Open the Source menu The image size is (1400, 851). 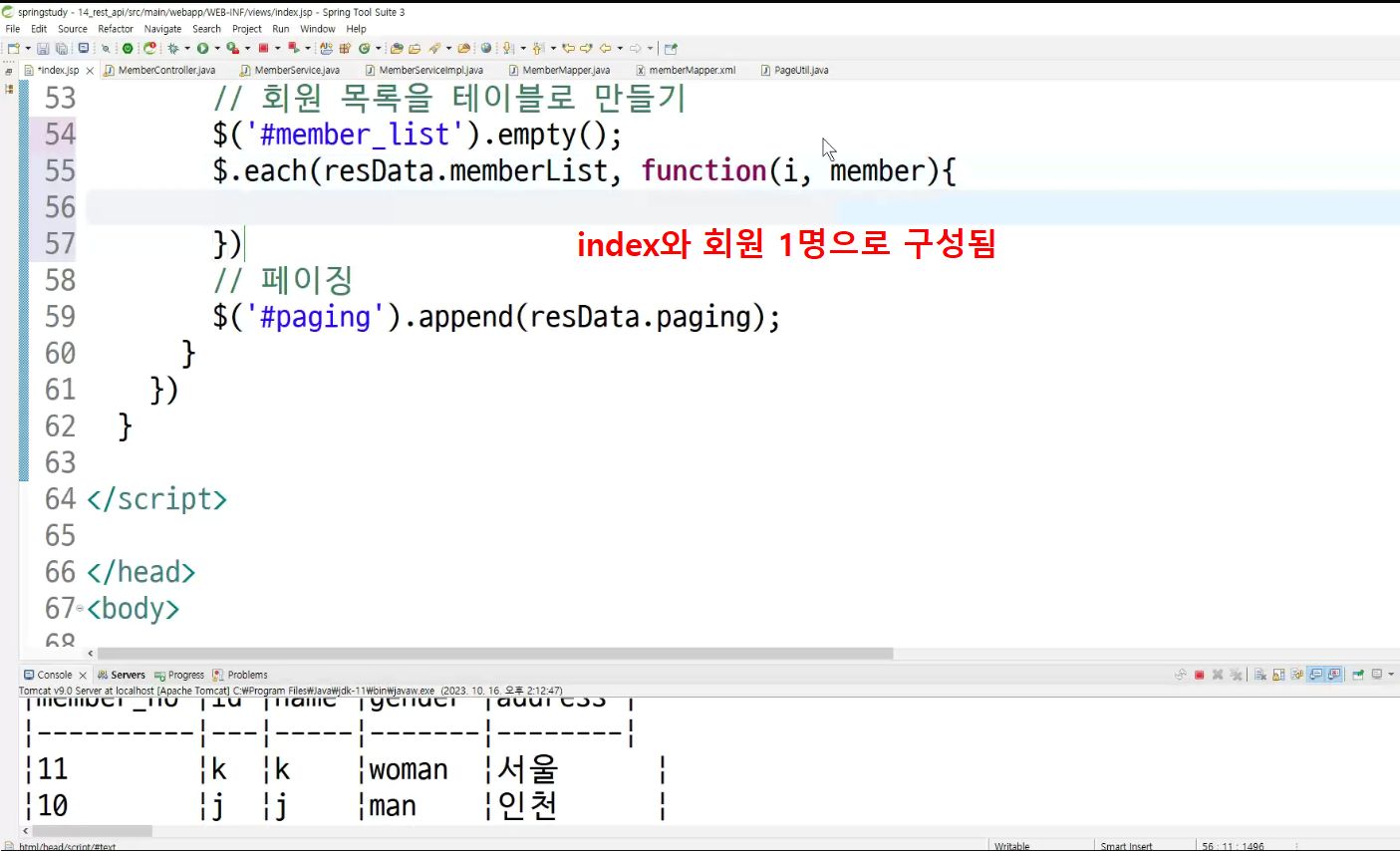73,29
